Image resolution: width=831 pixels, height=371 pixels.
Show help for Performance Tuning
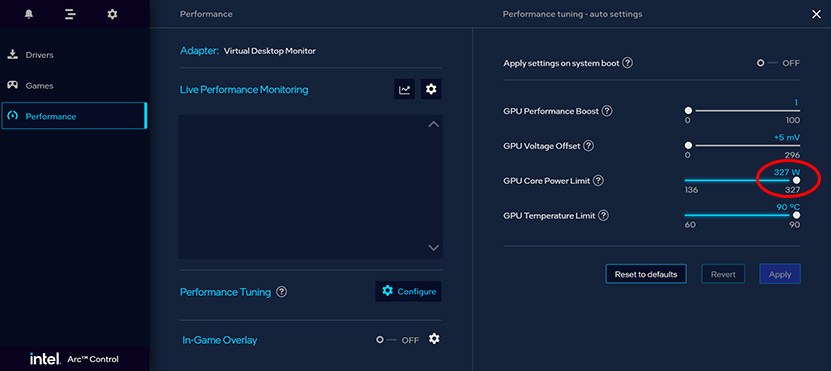point(282,292)
